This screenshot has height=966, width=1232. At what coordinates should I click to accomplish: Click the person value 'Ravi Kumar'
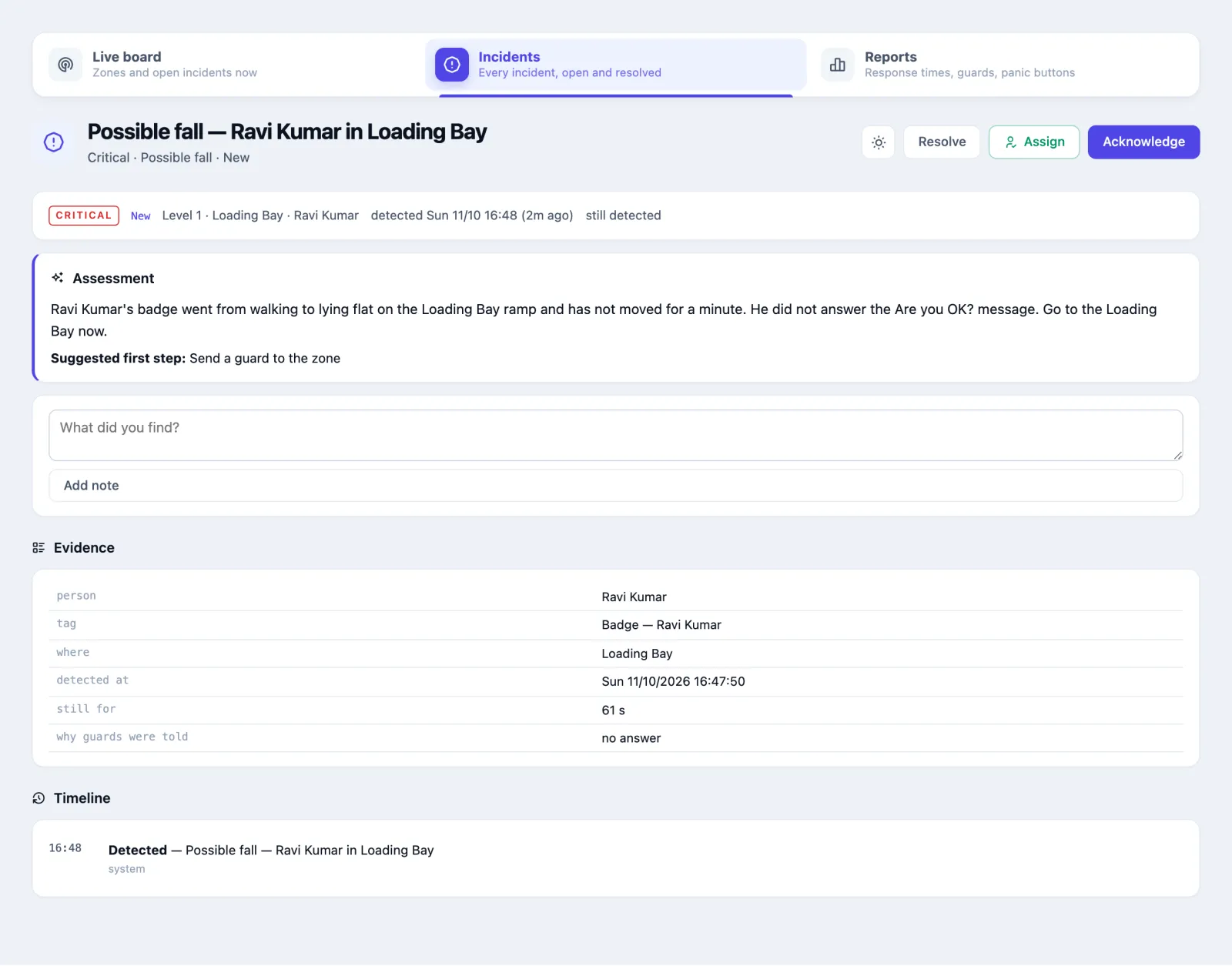point(634,597)
